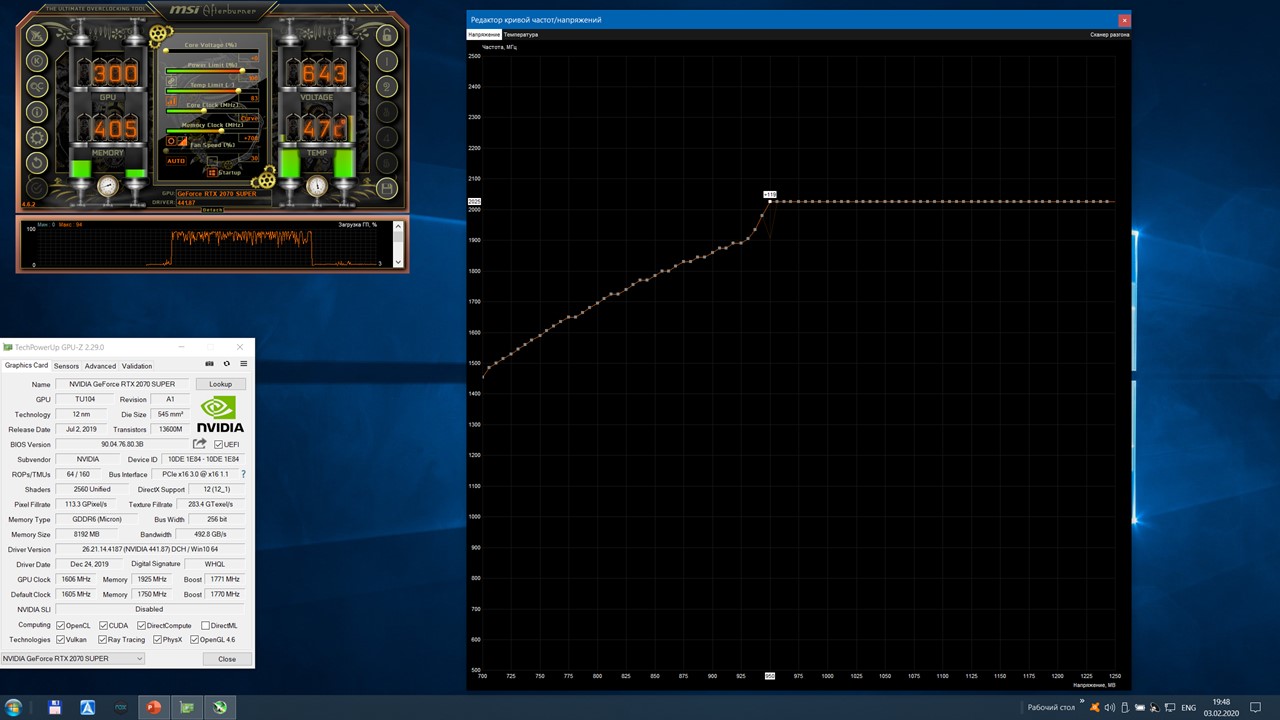
Task: Load Afterburner profile slot 1
Action: pyautogui.click(x=387, y=60)
